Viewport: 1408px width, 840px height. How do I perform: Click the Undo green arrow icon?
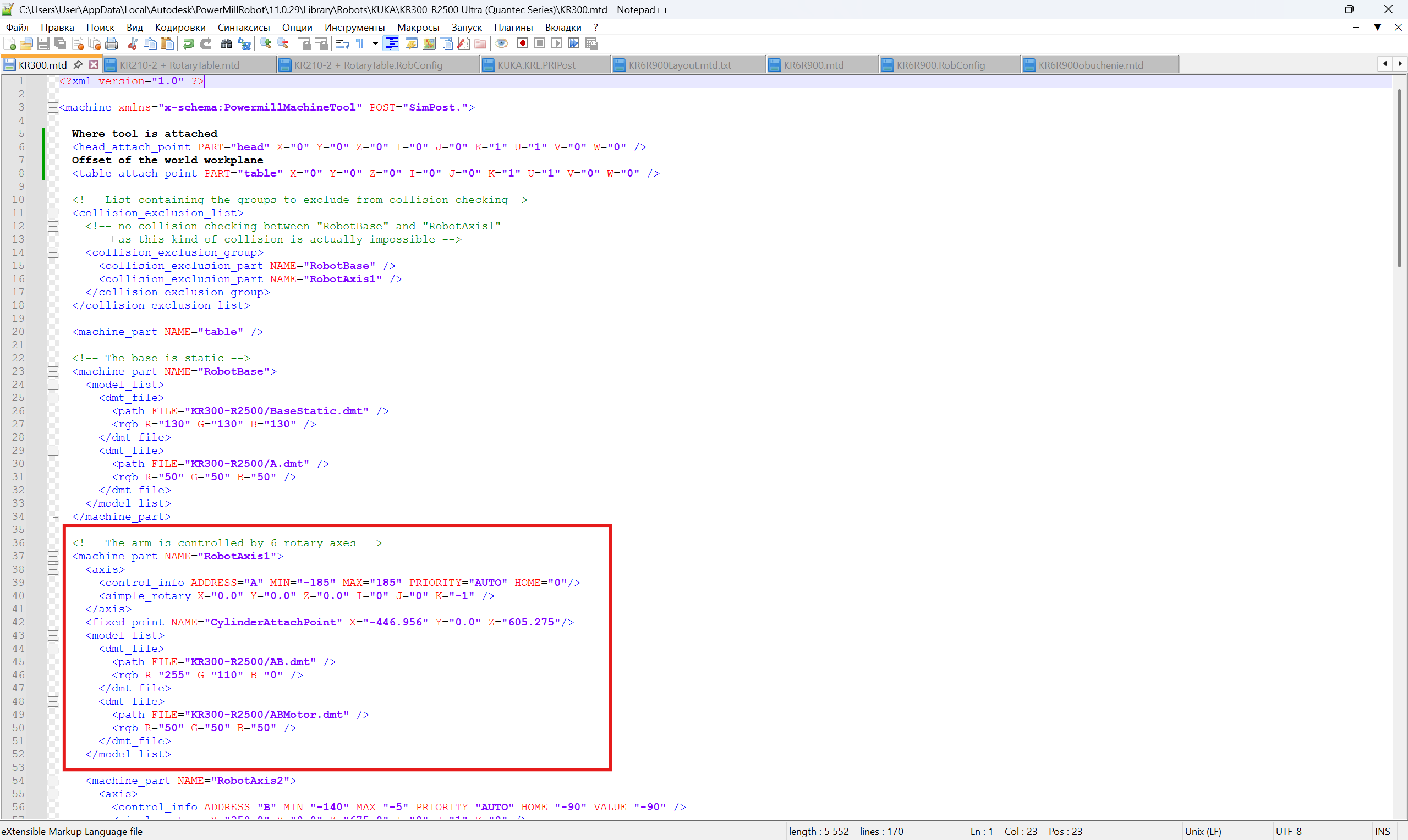189,44
